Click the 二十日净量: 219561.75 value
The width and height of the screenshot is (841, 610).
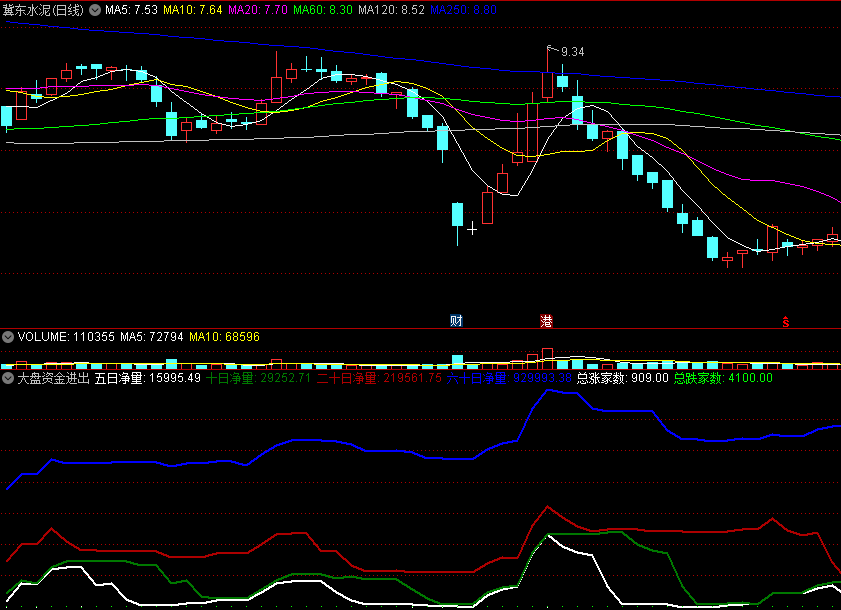tap(379, 378)
